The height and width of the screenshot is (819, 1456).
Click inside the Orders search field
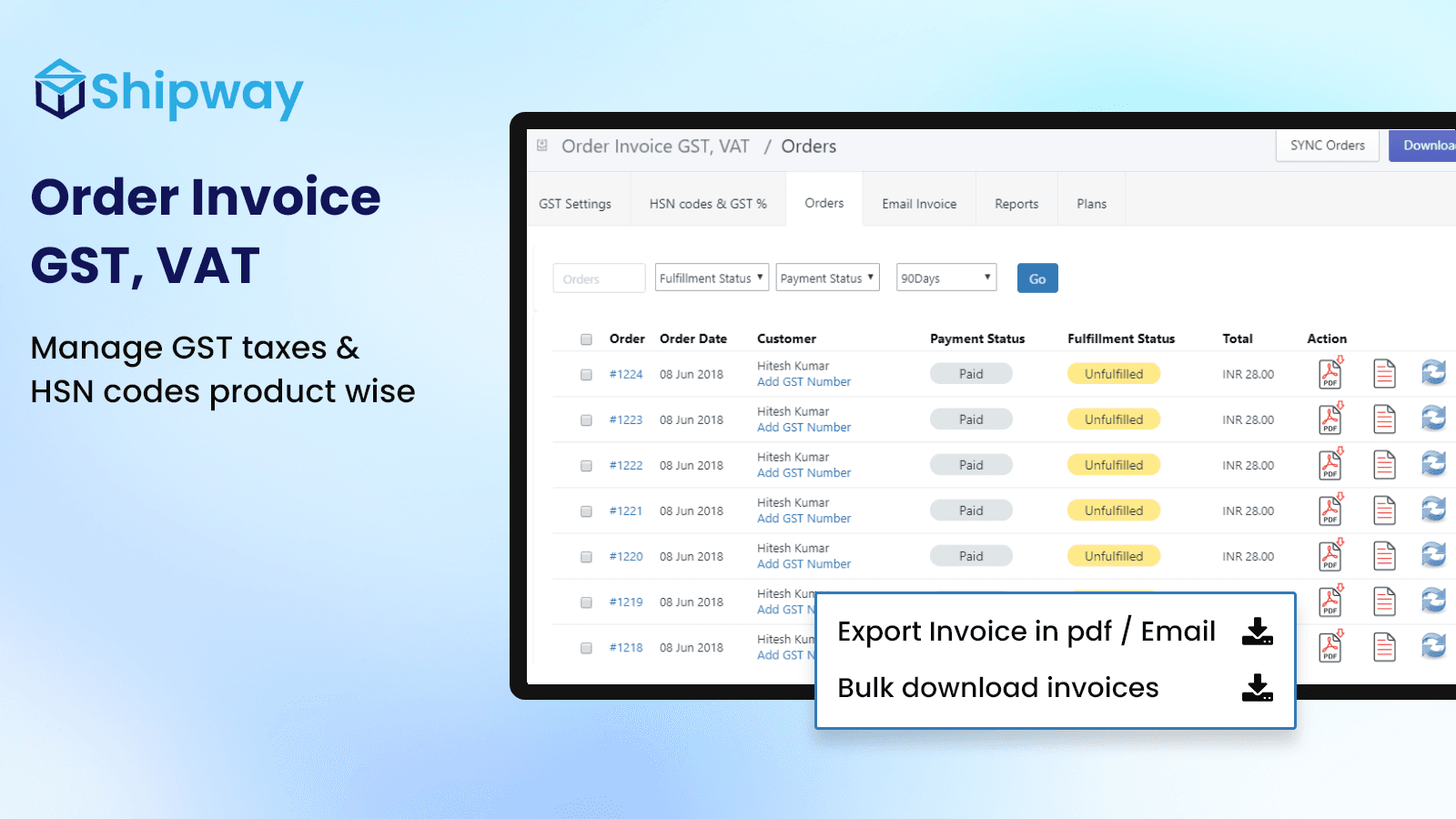click(x=599, y=278)
